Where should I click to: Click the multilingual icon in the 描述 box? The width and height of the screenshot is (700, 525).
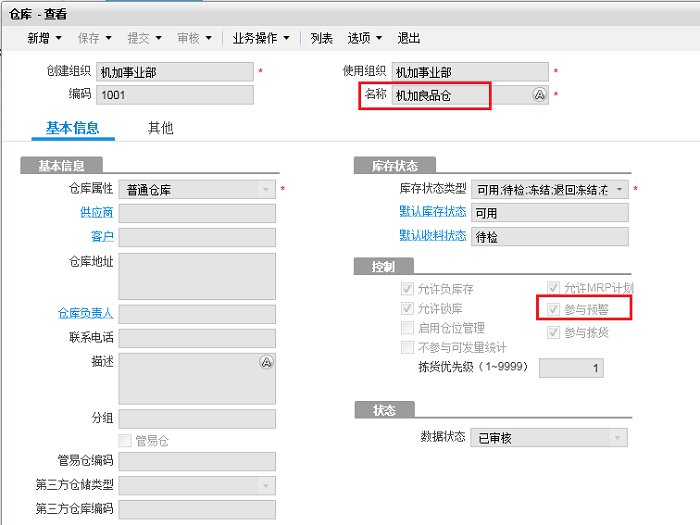(266, 363)
